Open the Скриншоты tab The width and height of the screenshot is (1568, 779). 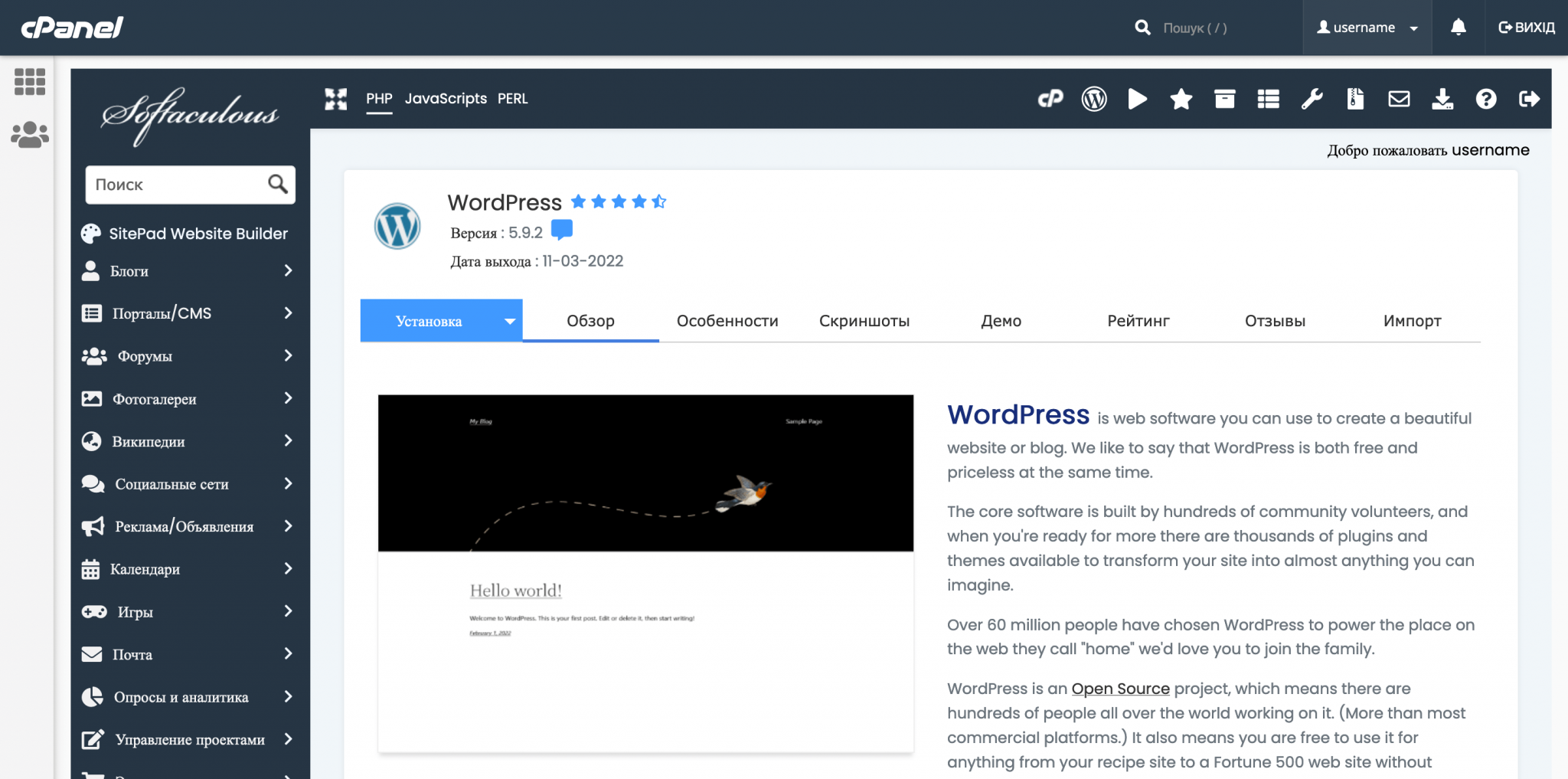click(864, 321)
